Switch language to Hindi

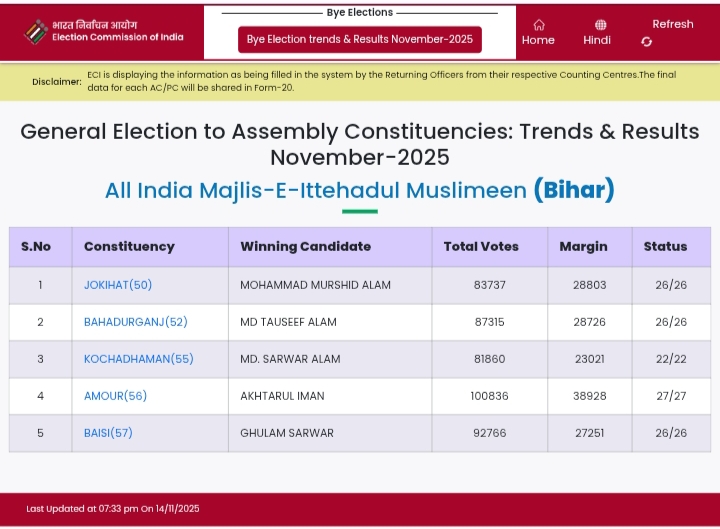pos(597,40)
